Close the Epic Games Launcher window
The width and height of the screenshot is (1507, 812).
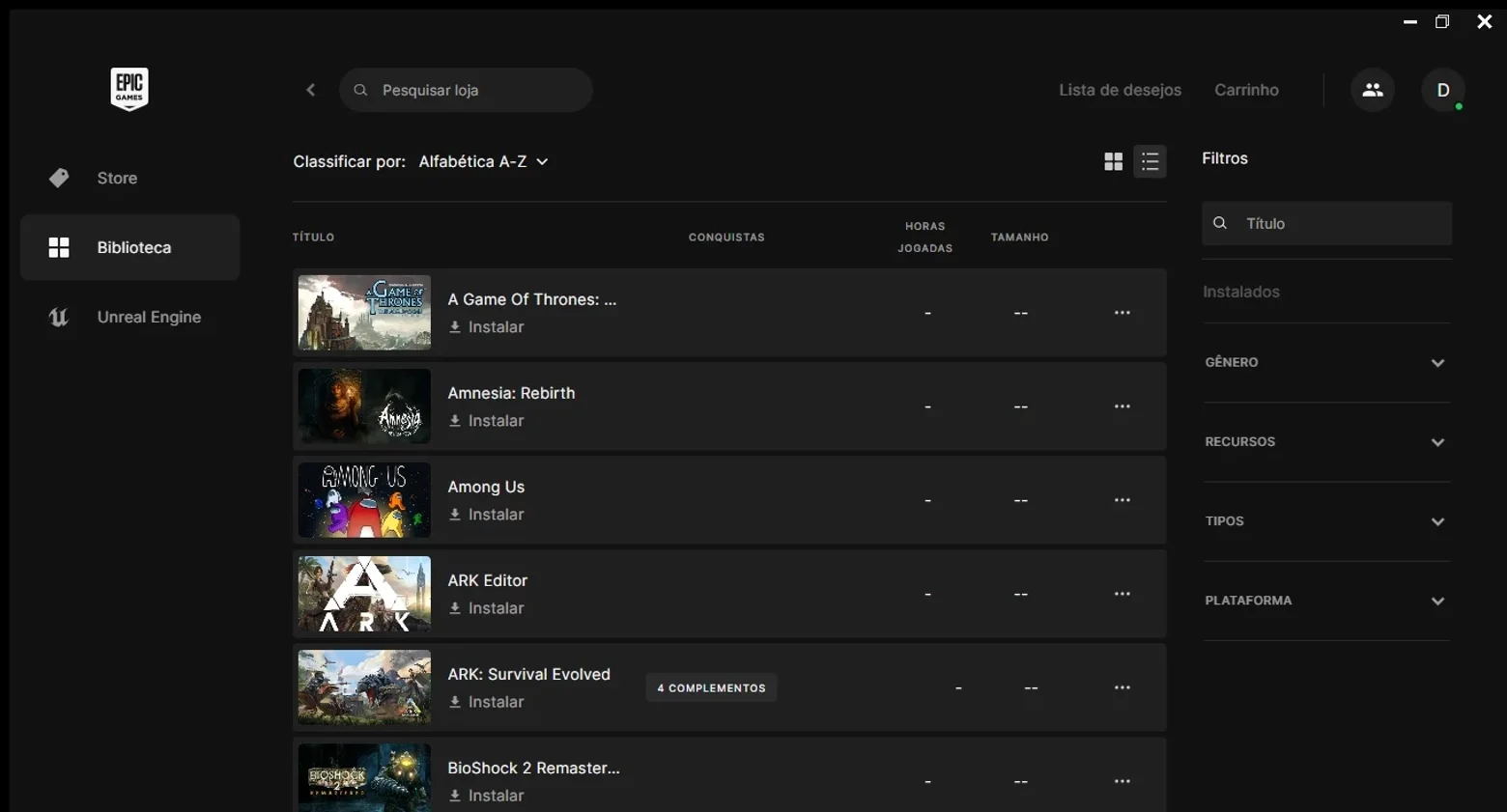1485,21
